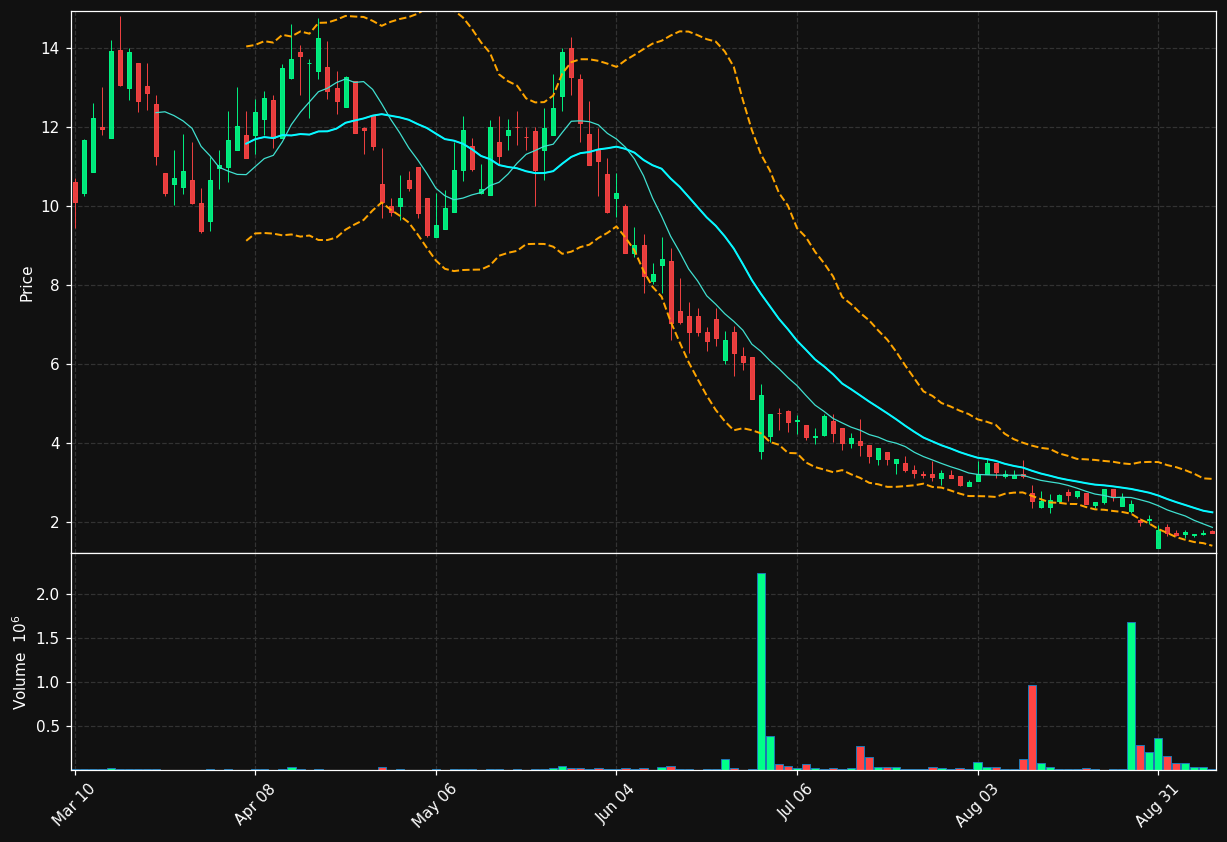Image resolution: width=1227 pixels, height=842 pixels.
Task: Click the price axis value 12
Action: tap(50, 128)
